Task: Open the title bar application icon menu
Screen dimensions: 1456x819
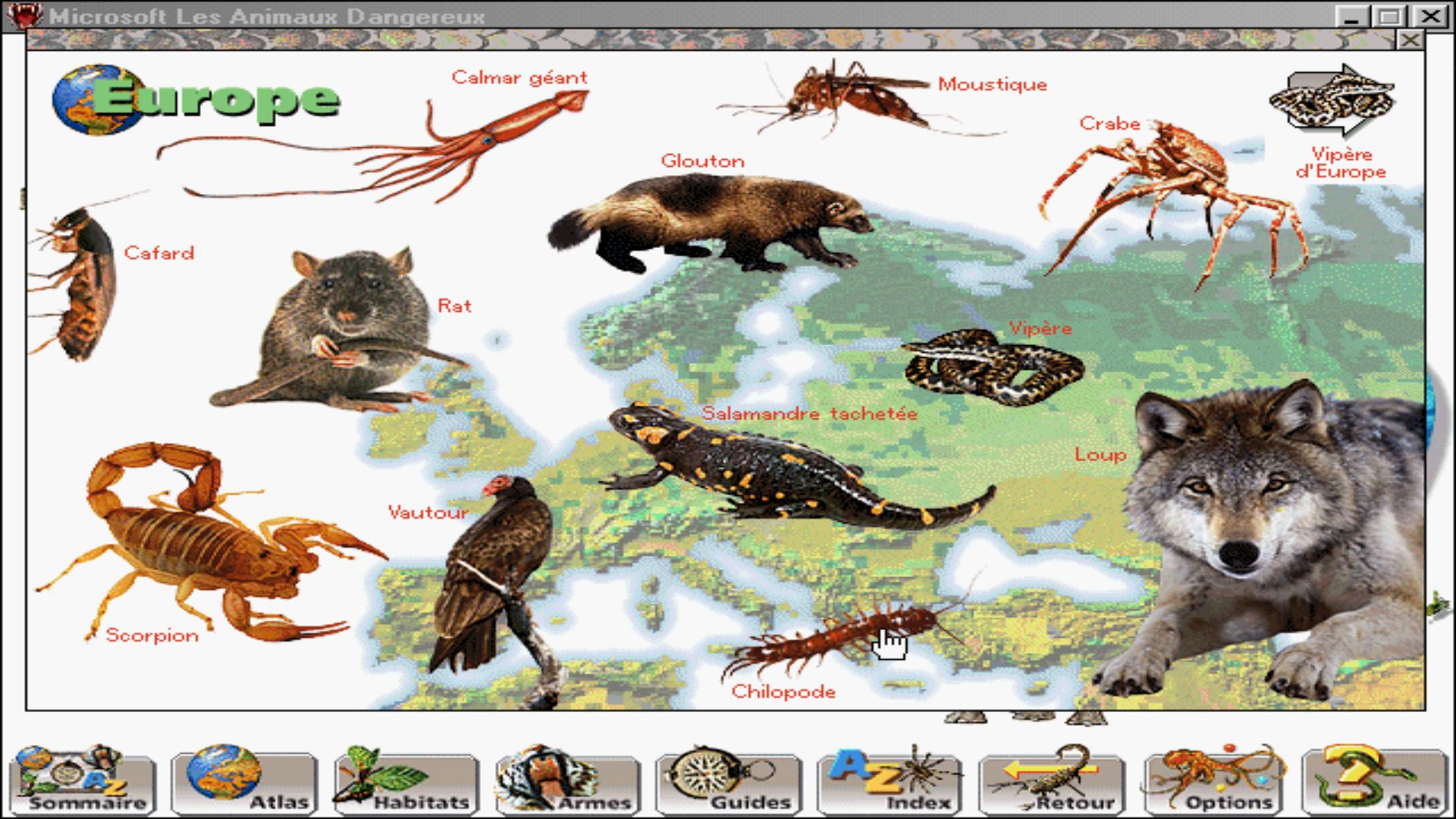Action: (x=24, y=15)
